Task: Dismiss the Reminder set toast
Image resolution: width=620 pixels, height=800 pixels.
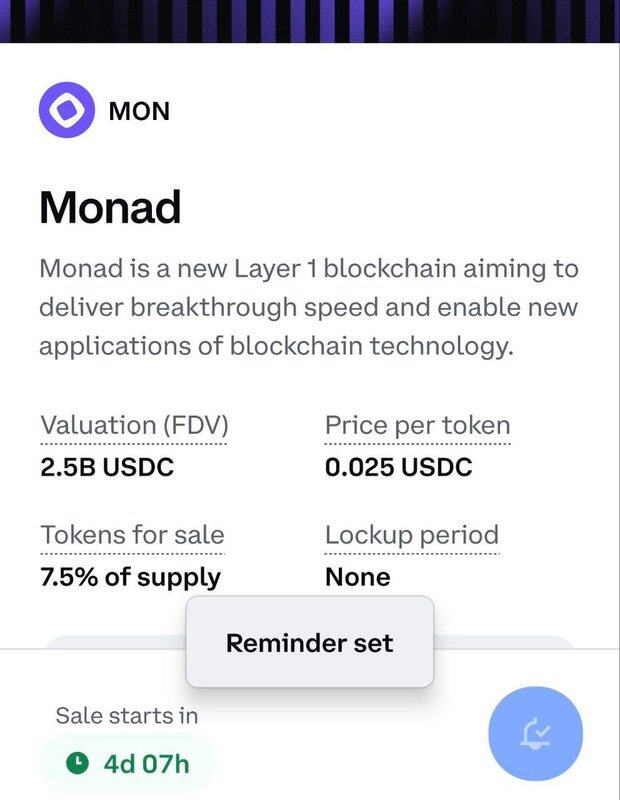Action: 309,642
